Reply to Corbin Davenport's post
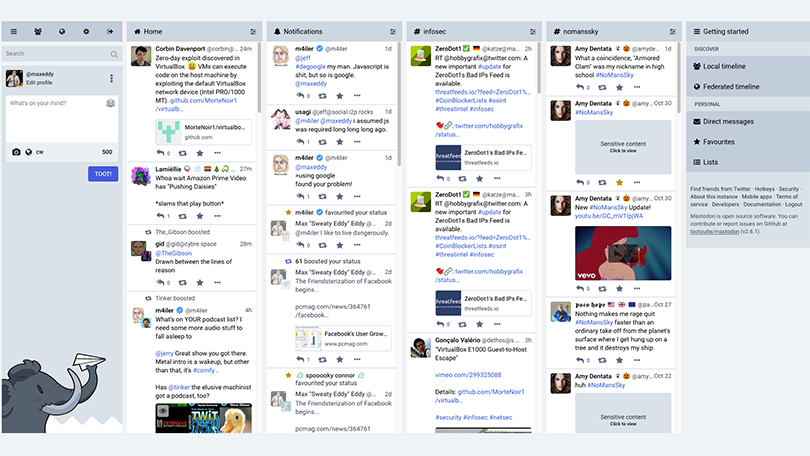 point(161,153)
